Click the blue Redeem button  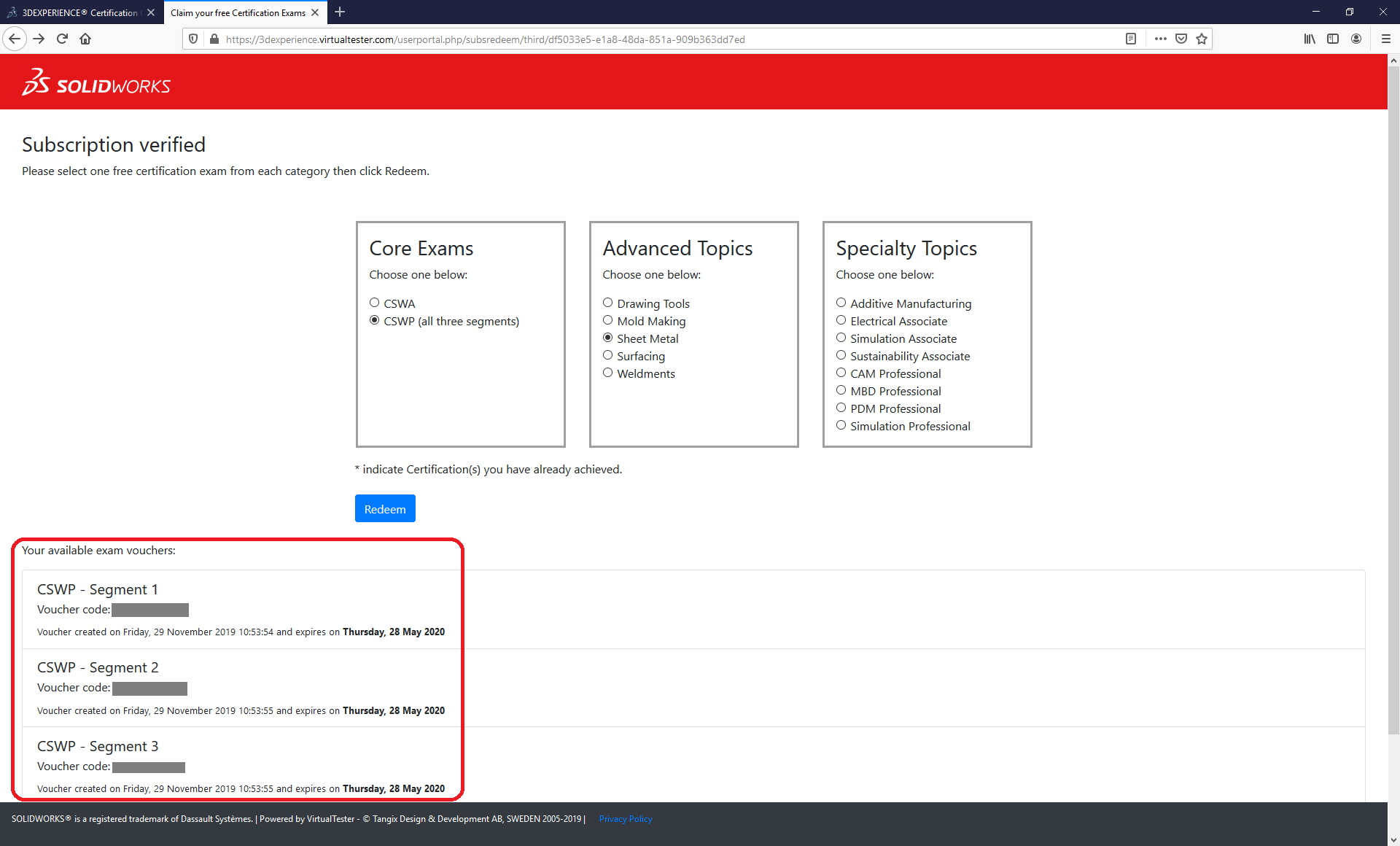[x=385, y=508]
